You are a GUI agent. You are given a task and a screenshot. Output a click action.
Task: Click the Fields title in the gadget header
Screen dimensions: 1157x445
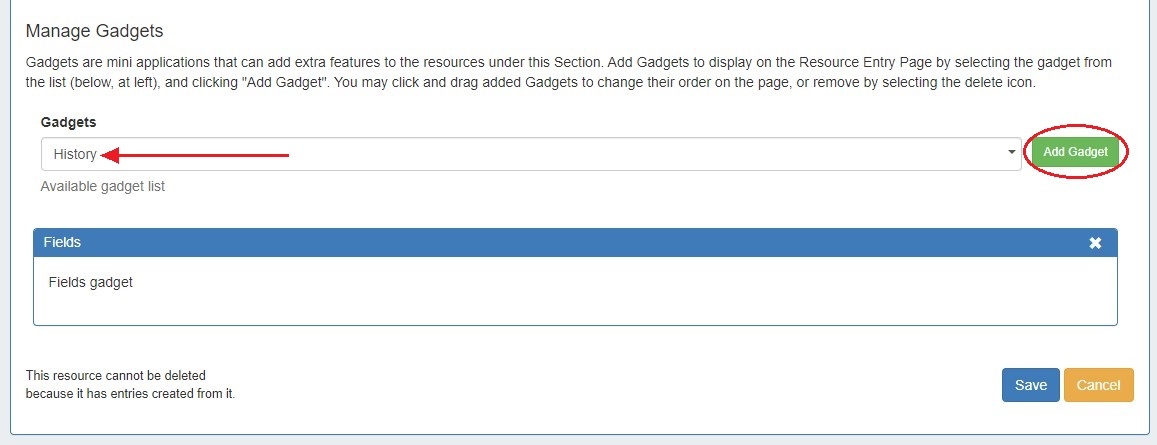62,242
